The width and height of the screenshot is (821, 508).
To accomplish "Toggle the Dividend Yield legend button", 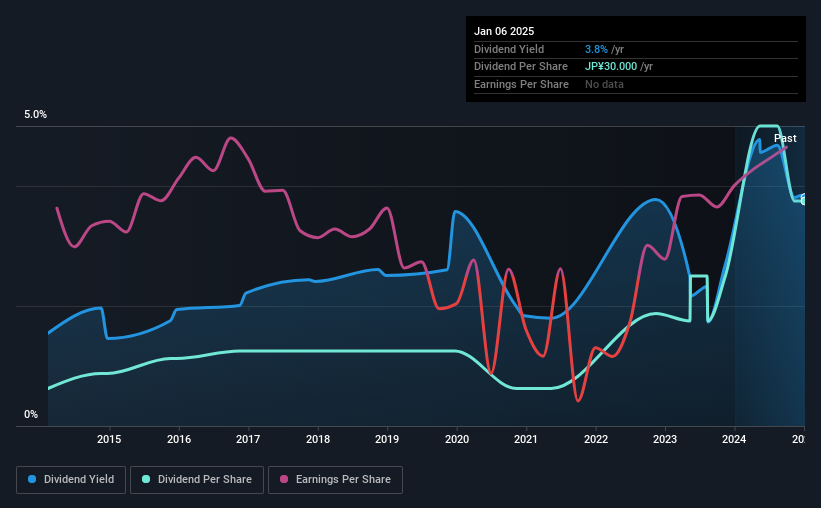I will tap(71, 480).
